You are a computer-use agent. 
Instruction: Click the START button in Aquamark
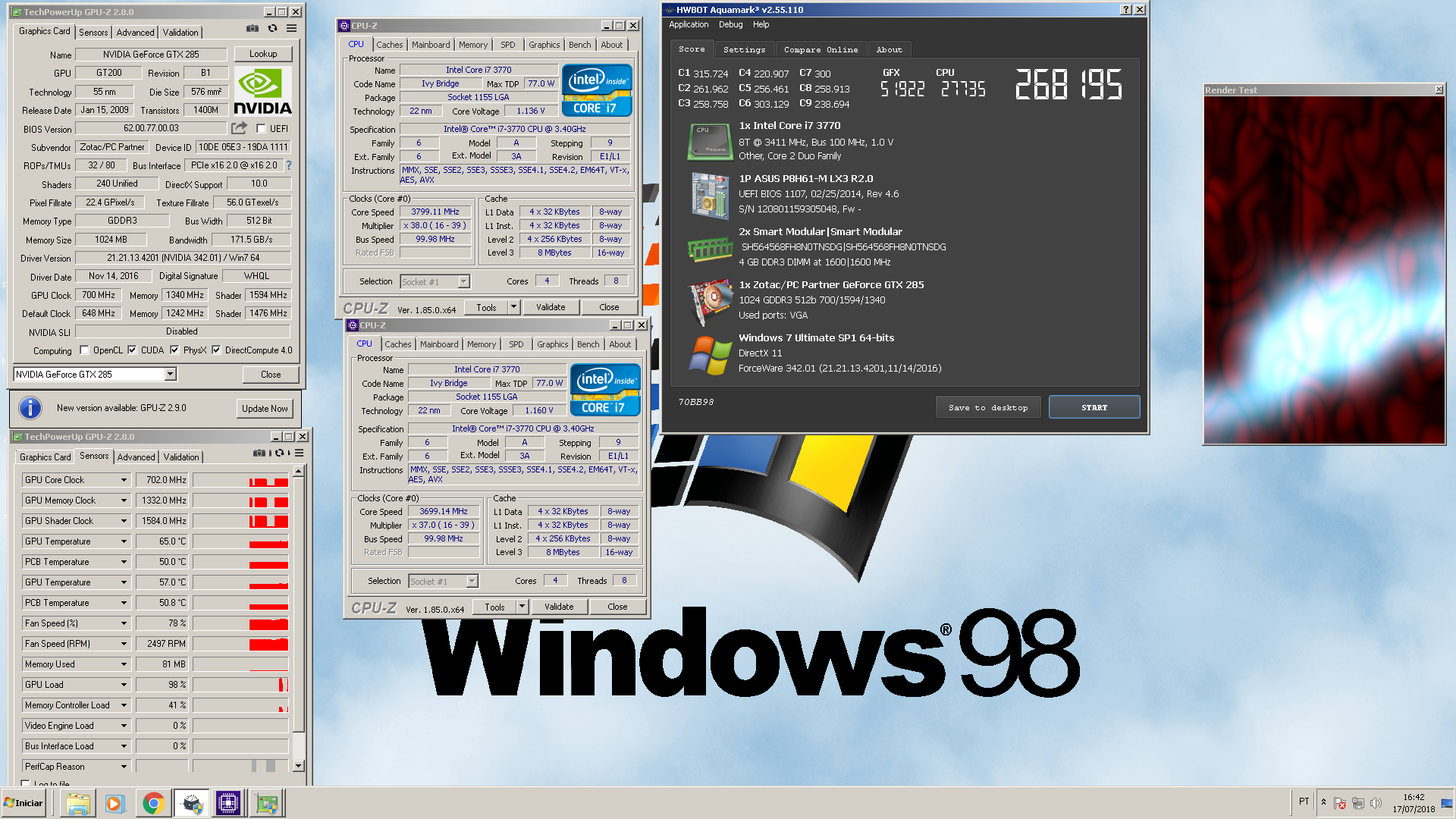[x=1094, y=407]
